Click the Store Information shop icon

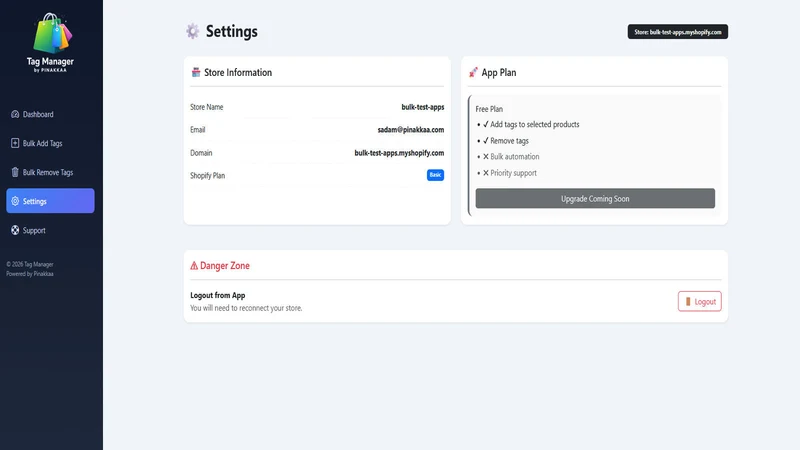(195, 72)
